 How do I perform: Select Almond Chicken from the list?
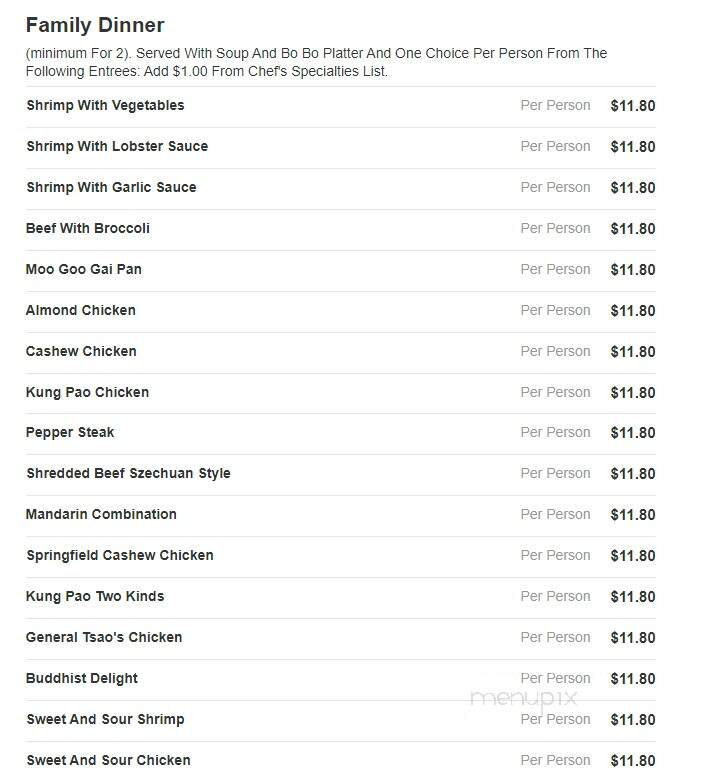coord(81,310)
